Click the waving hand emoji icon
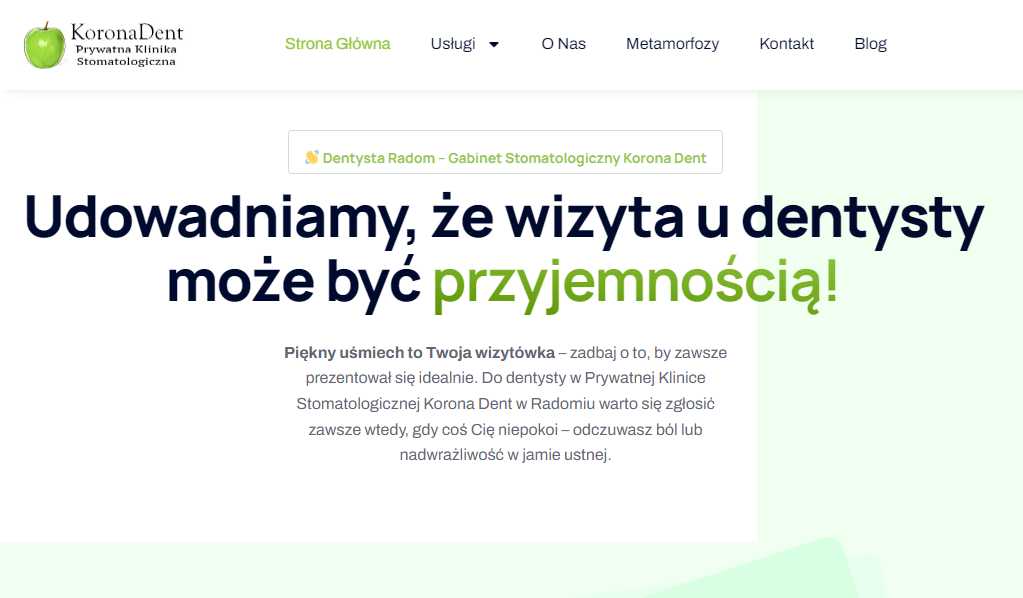 (312, 157)
